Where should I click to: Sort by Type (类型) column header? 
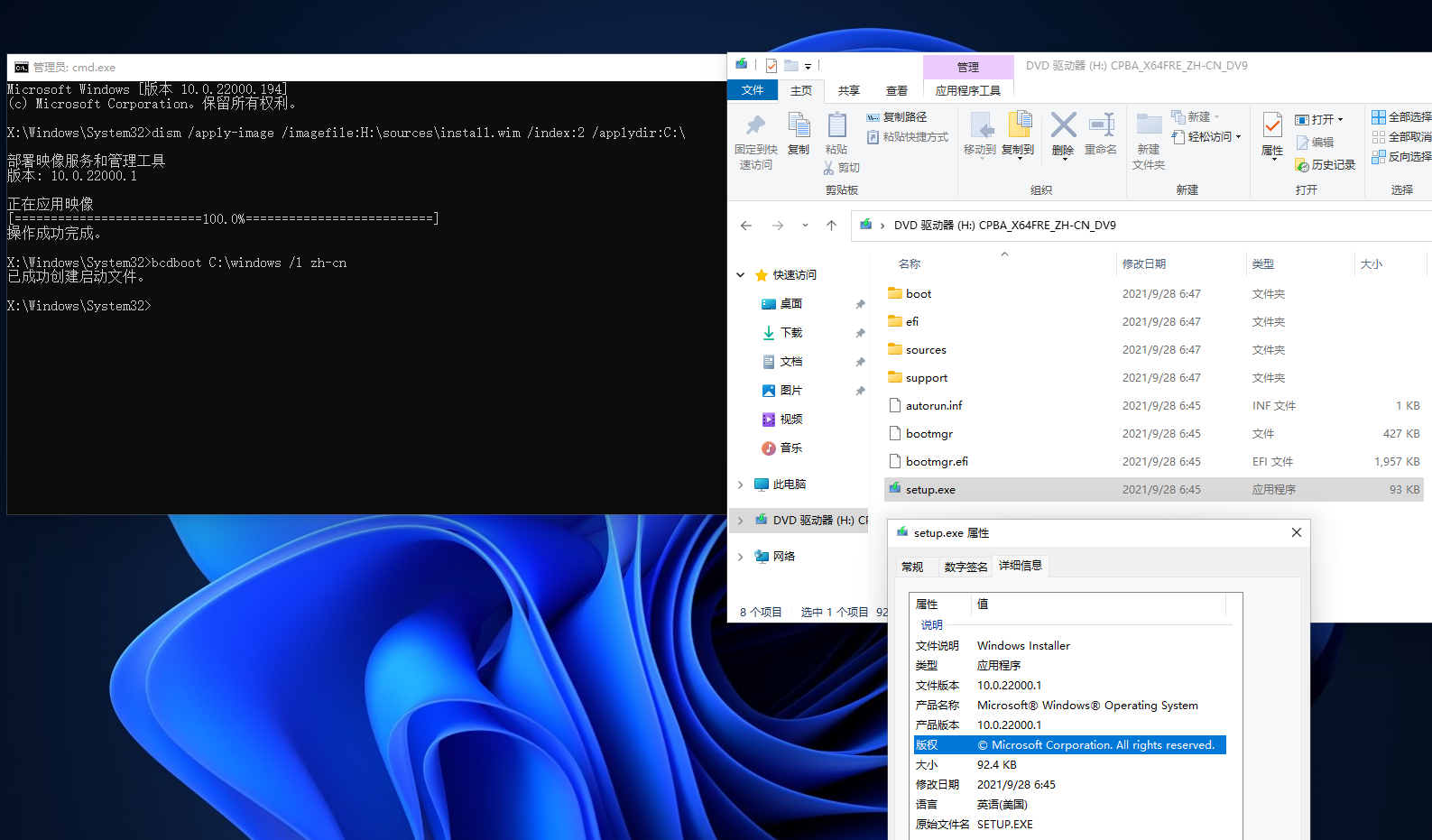[1263, 264]
